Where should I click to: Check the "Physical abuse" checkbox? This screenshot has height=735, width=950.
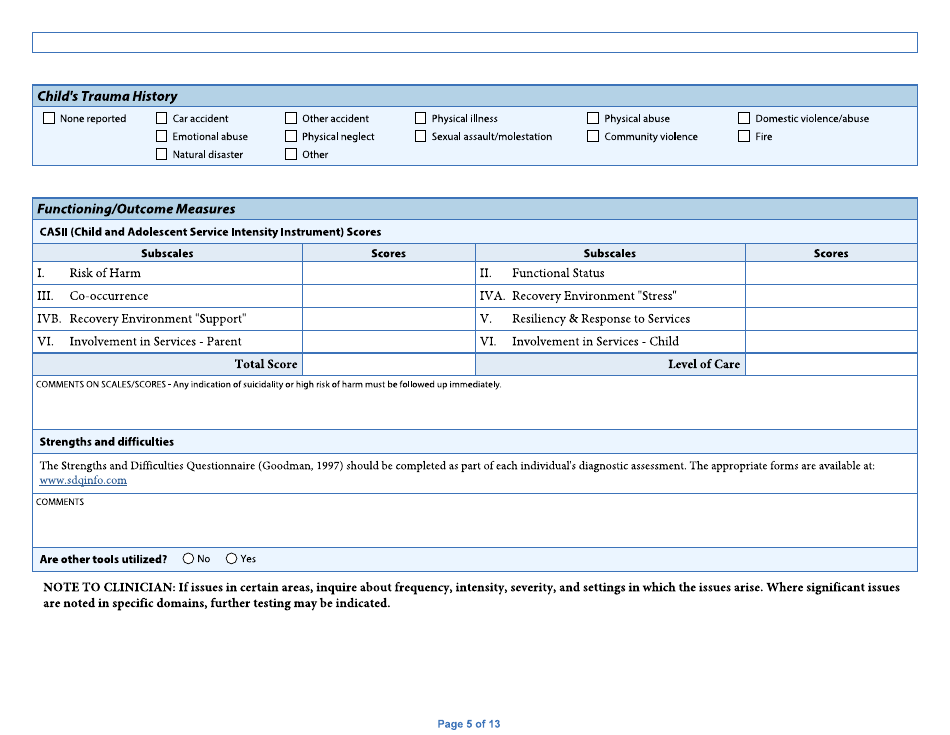(593, 118)
